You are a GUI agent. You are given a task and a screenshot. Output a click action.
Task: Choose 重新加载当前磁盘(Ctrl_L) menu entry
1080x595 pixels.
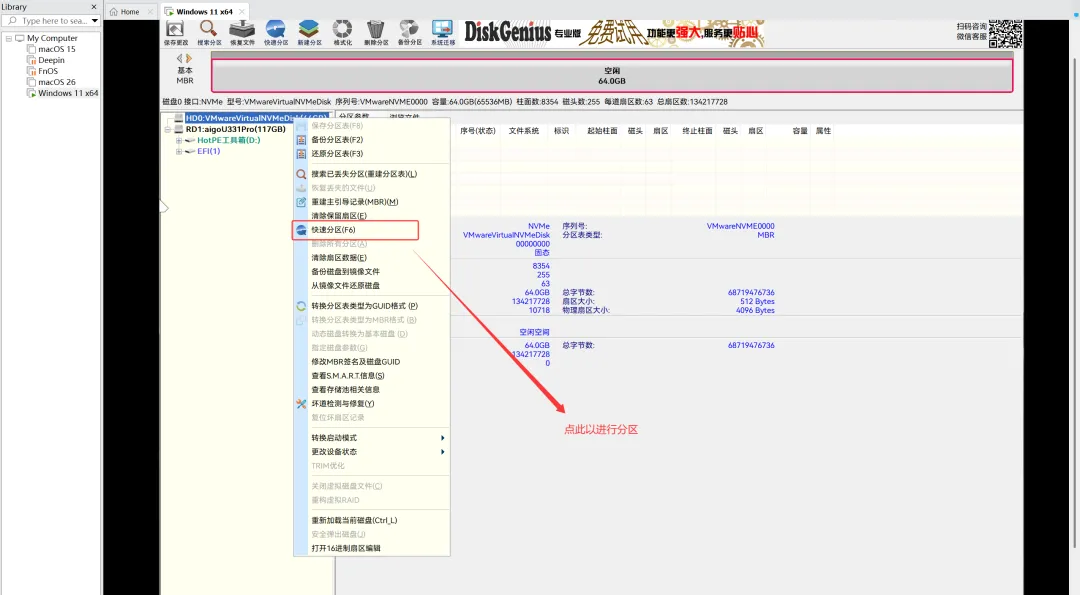click(x=371, y=521)
